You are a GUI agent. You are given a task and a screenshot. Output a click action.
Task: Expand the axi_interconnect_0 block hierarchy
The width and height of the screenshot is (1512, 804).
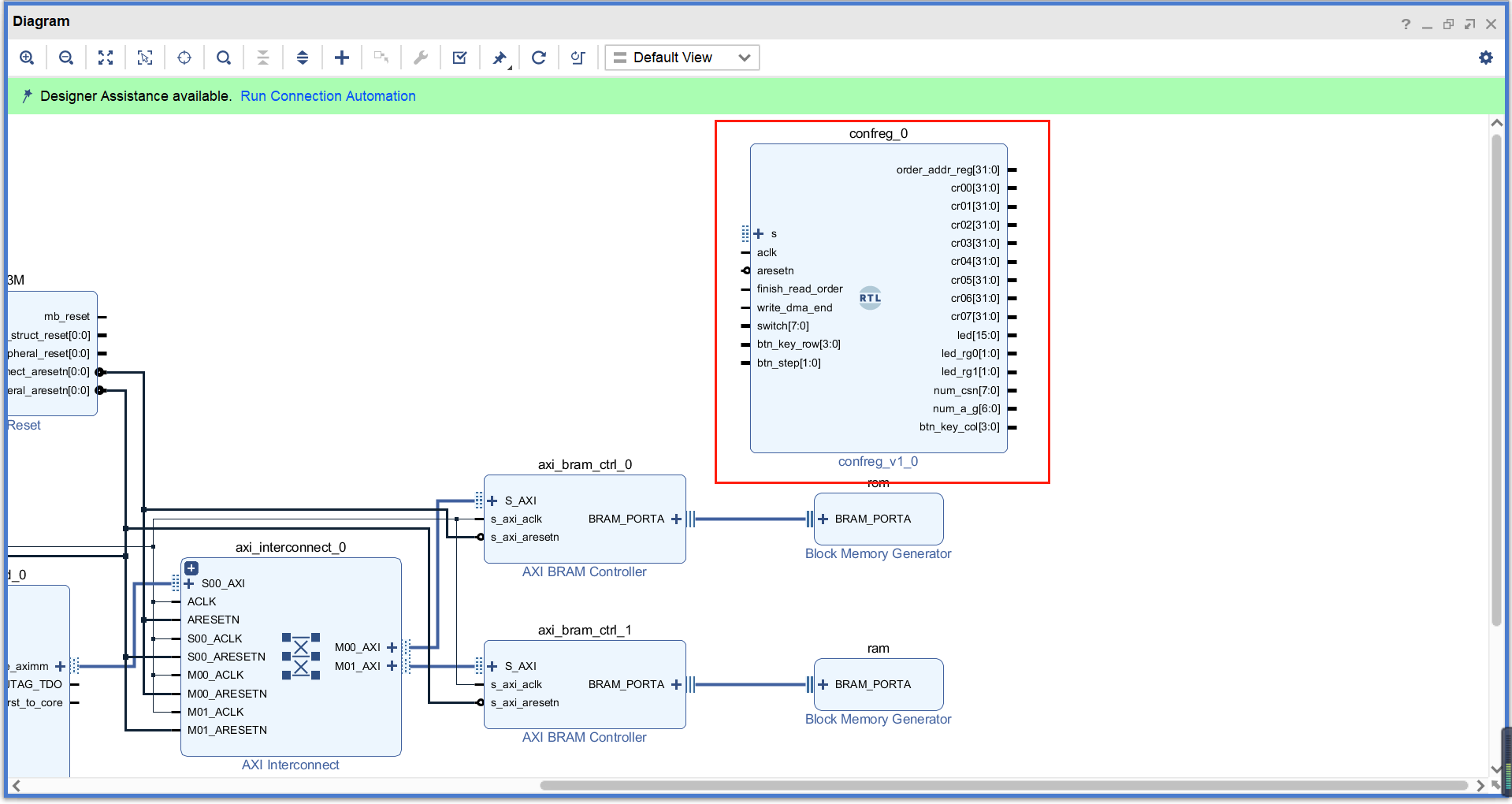[191, 568]
